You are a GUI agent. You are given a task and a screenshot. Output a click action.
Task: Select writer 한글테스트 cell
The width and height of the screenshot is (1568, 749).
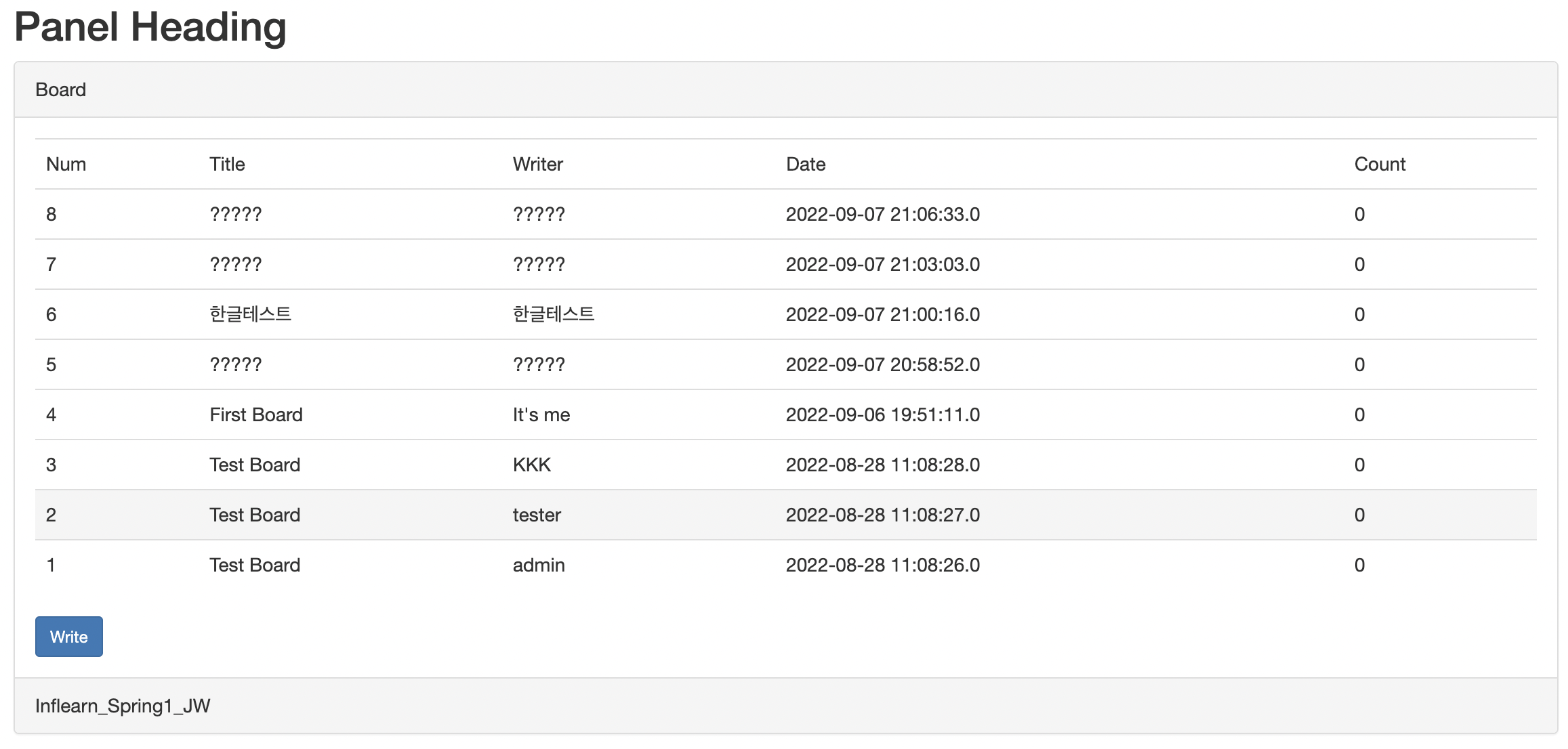point(554,314)
